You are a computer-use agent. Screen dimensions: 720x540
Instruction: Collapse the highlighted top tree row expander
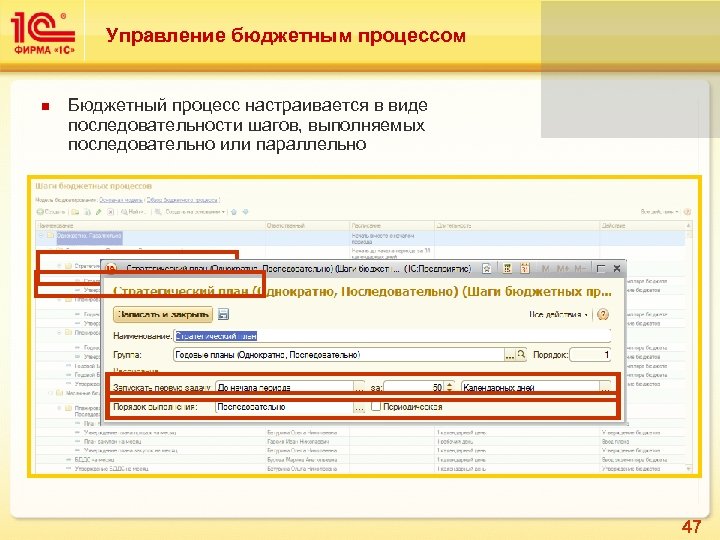[x=41, y=236]
